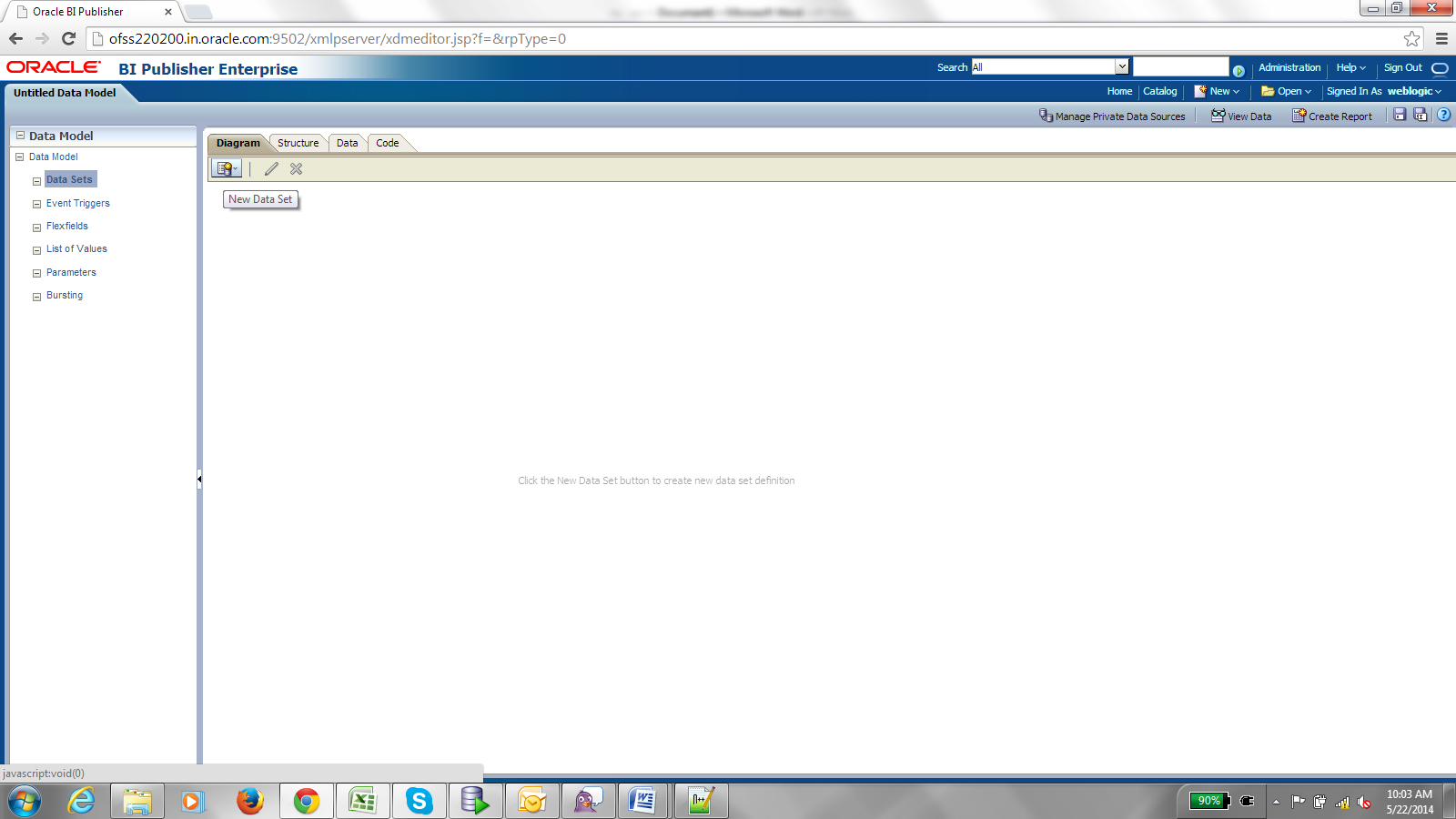1456x819 pixels.
Task: Collapse the left pane with splitter arrow
Action: (199, 479)
